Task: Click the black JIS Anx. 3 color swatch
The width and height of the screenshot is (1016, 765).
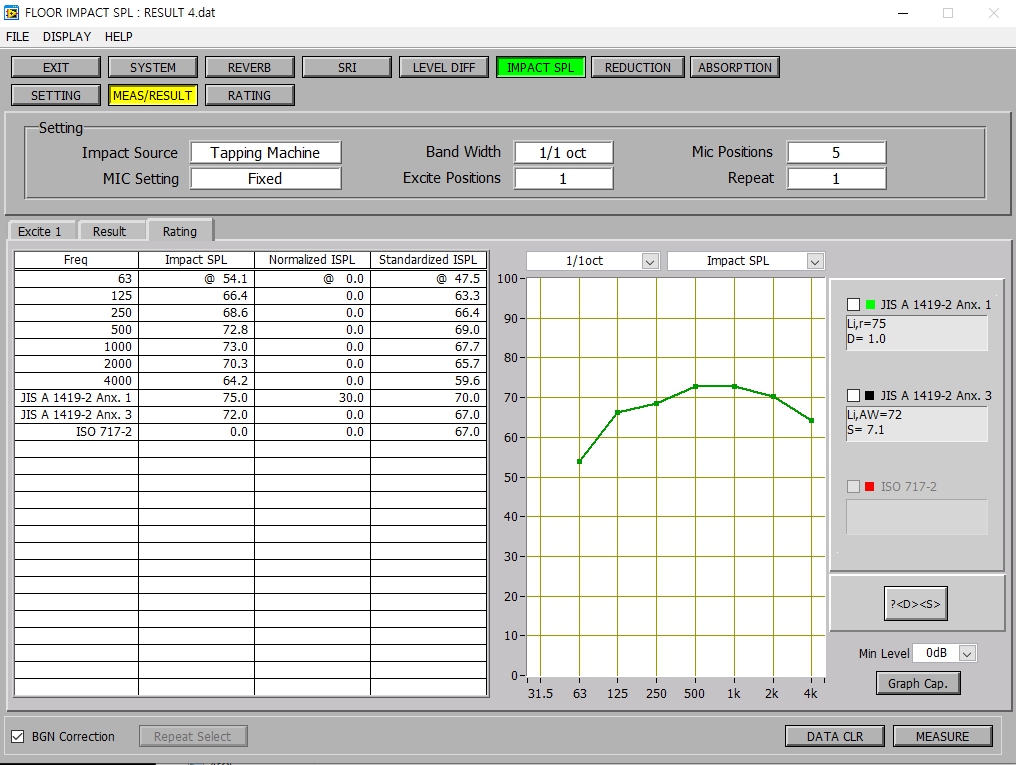Action: coord(870,395)
